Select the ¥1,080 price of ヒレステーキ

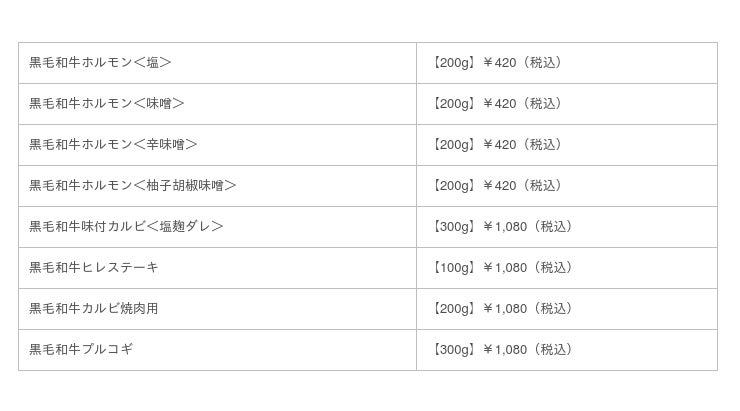point(505,268)
